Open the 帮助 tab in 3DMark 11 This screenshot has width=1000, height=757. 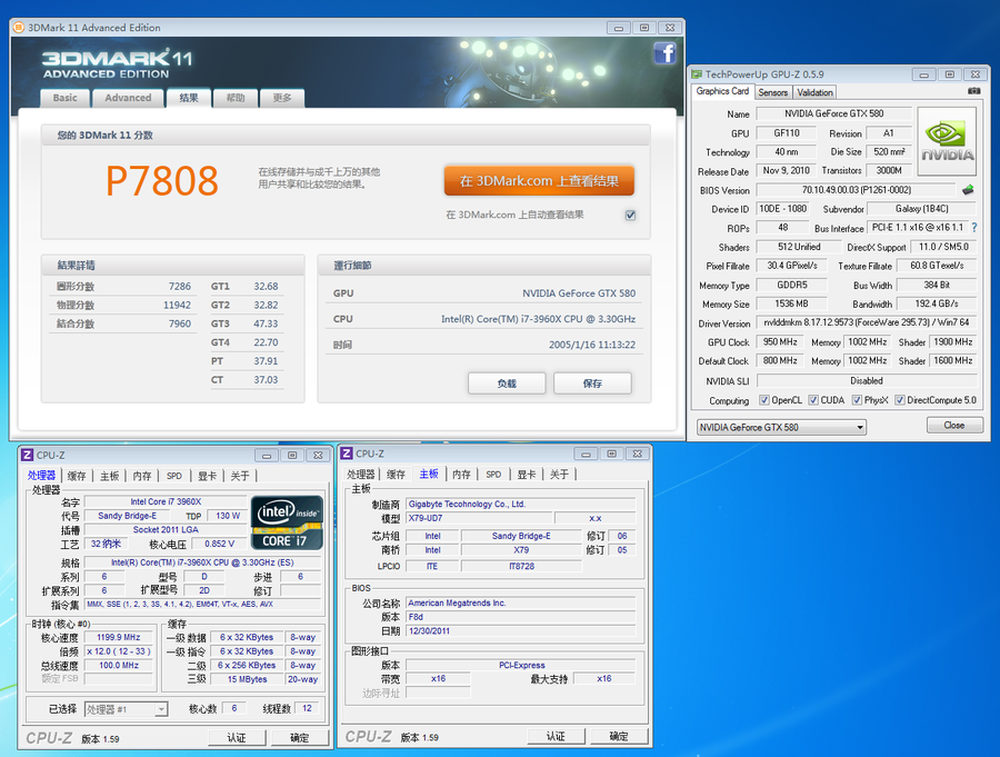[235, 98]
